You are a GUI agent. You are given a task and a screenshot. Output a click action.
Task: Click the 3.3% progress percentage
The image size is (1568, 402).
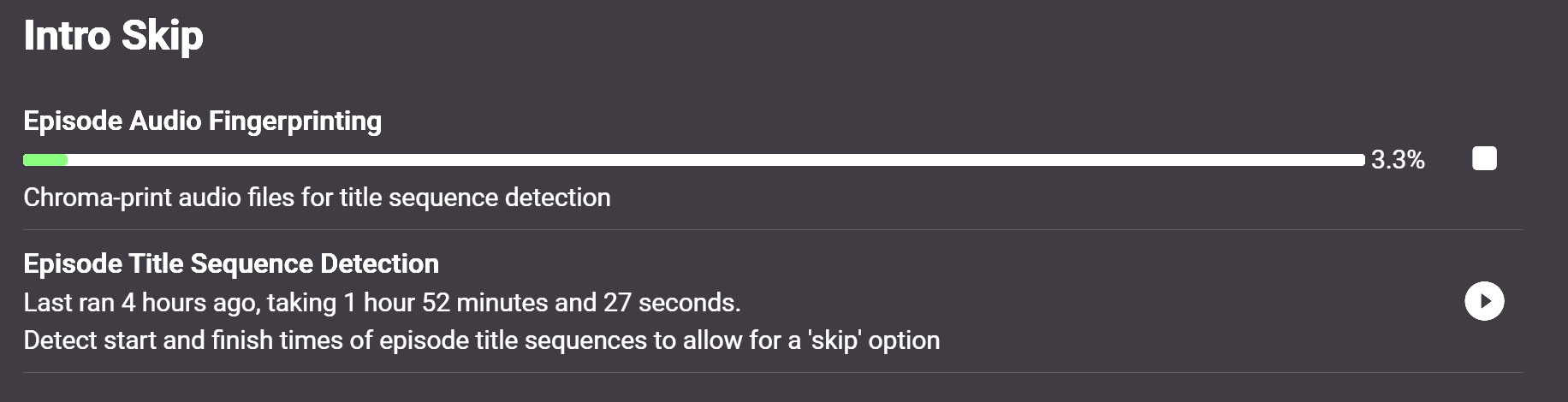pyautogui.click(x=1397, y=160)
